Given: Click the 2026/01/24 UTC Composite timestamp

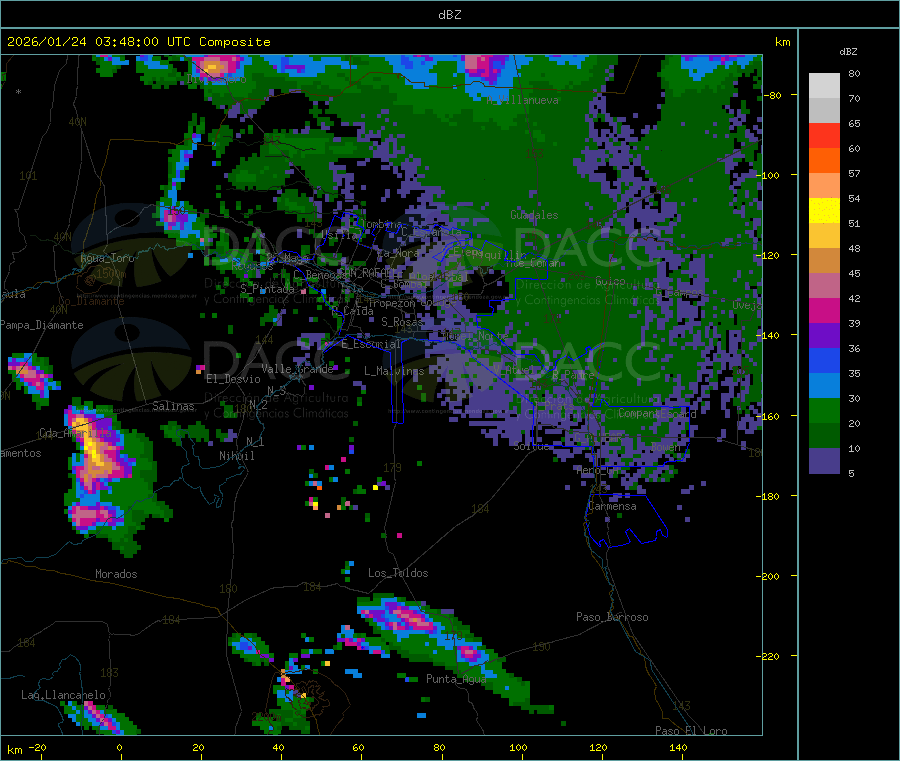Looking at the screenshot, I should tap(138, 42).
